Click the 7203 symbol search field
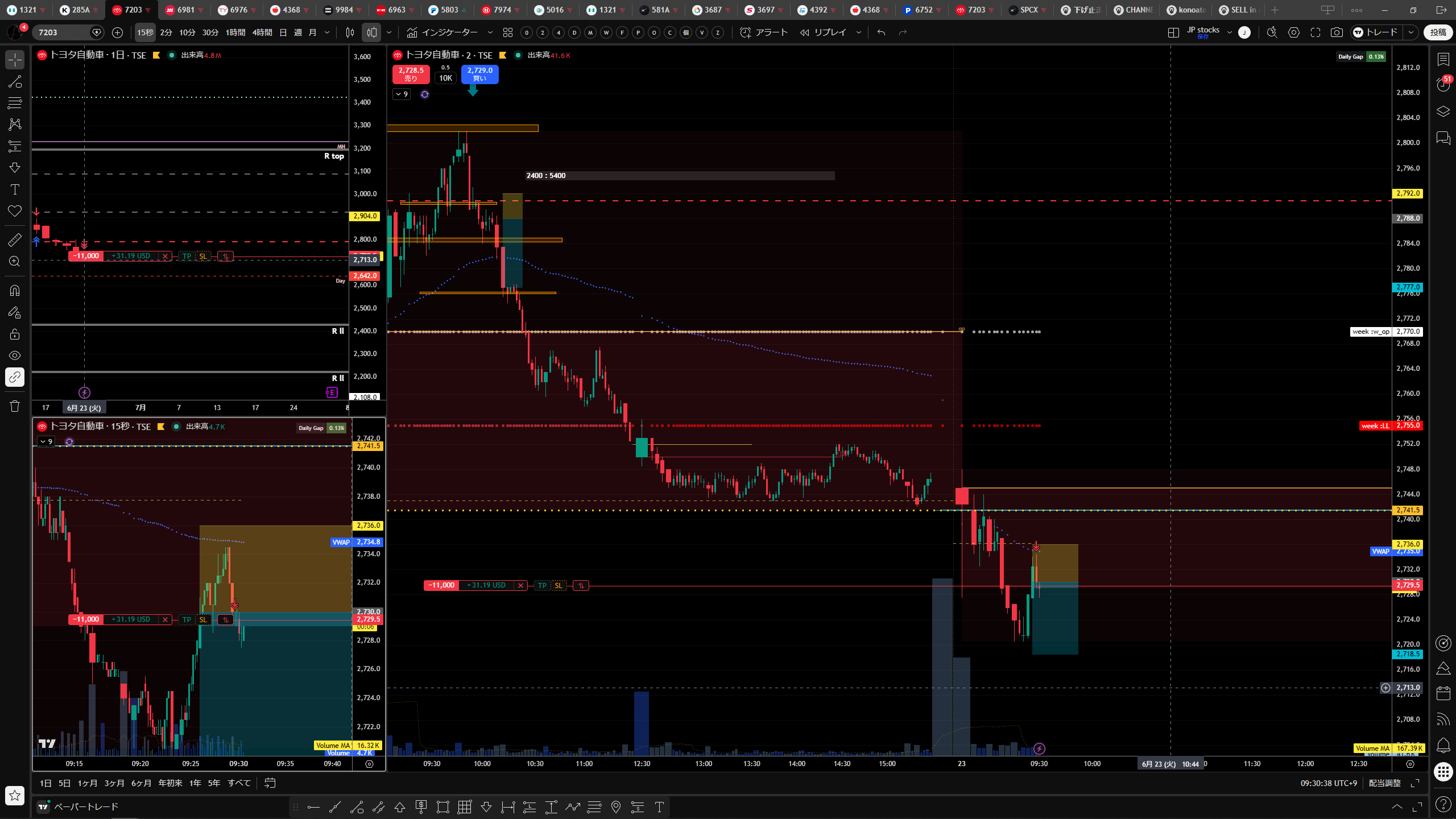Screen dimensions: 1456x819 pyautogui.click(x=63, y=32)
